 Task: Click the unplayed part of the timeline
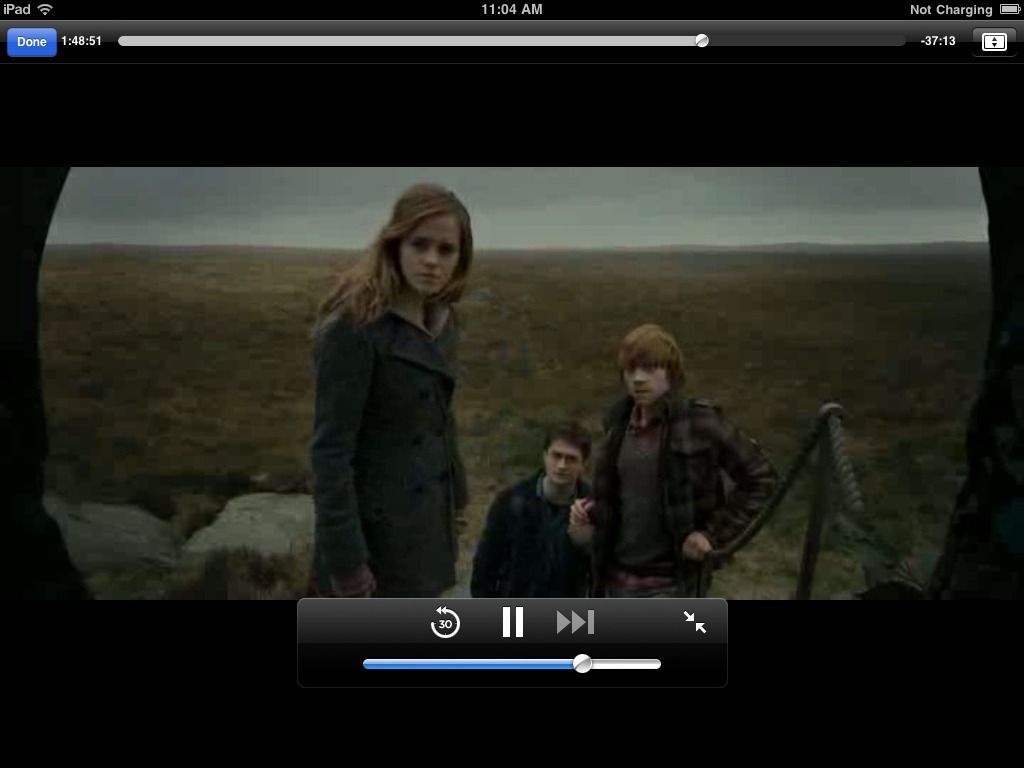click(807, 40)
